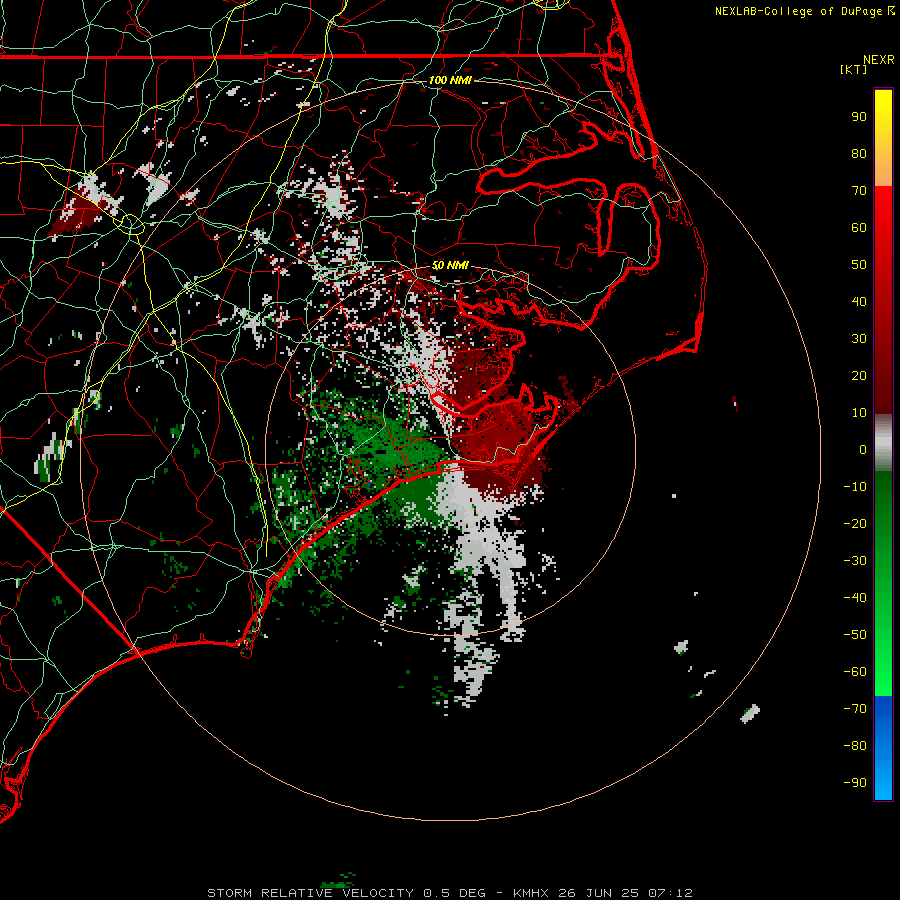Image resolution: width=900 pixels, height=900 pixels.
Task: Pick the -50 scale label
Action: point(855,635)
